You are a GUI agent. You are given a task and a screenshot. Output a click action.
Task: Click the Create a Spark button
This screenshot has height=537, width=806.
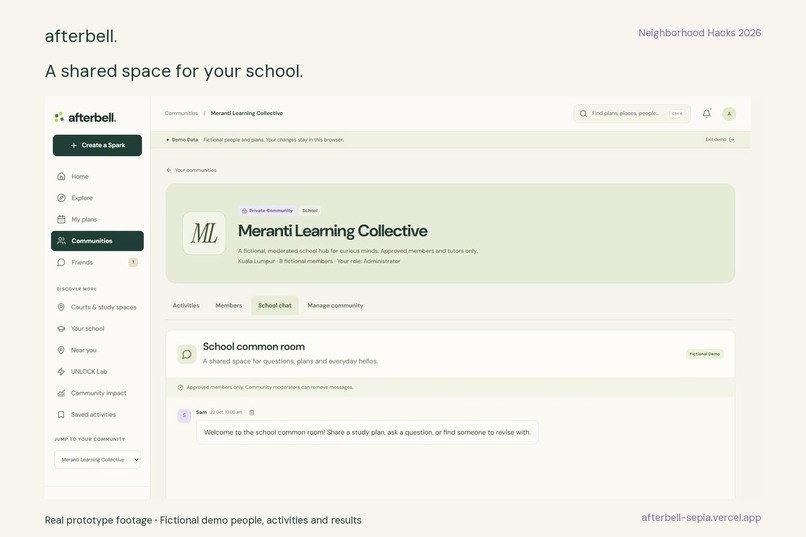(97, 145)
